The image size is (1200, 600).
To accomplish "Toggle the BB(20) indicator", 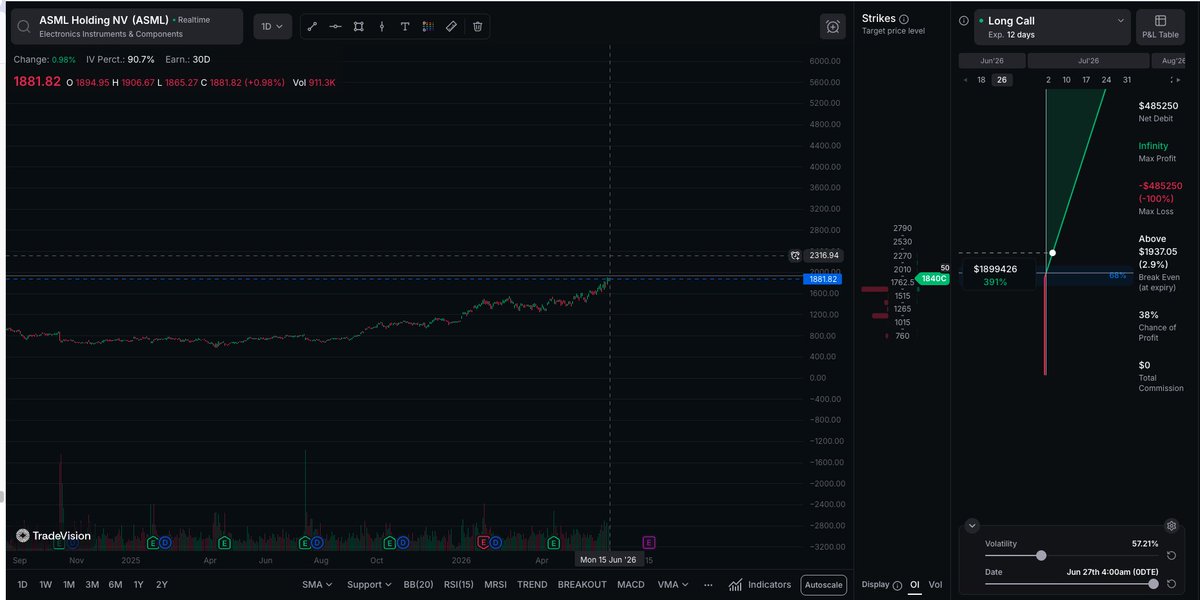I will pos(418,585).
